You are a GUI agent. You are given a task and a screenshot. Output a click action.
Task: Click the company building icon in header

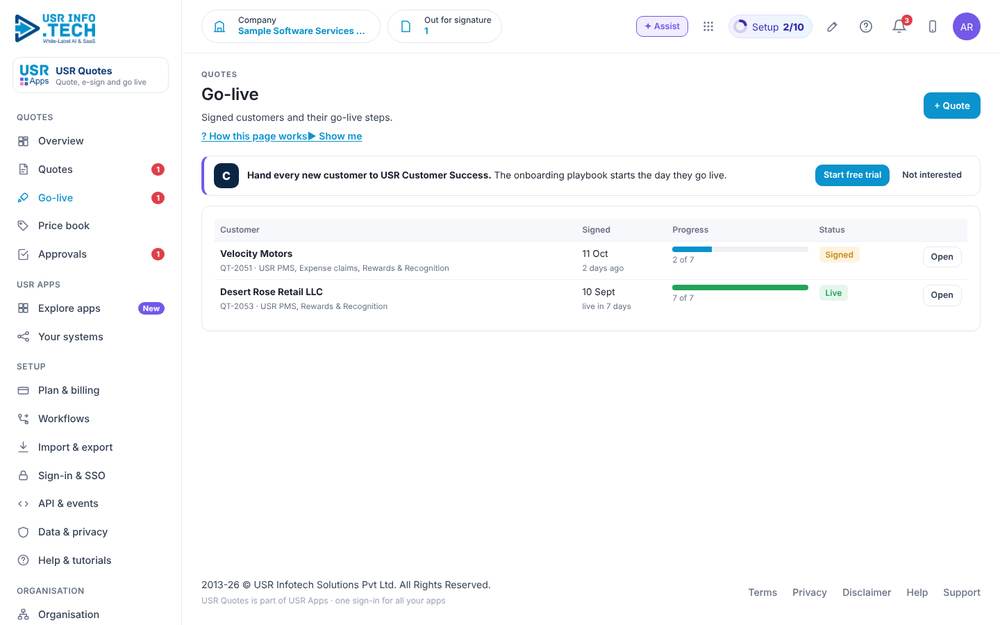click(x=219, y=26)
